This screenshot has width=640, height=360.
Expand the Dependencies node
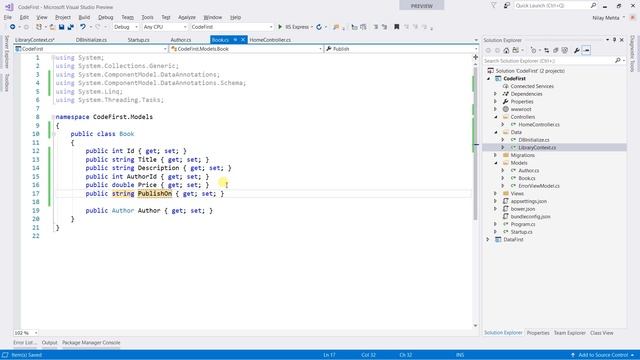pyautogui.click(x=496, y=94)
